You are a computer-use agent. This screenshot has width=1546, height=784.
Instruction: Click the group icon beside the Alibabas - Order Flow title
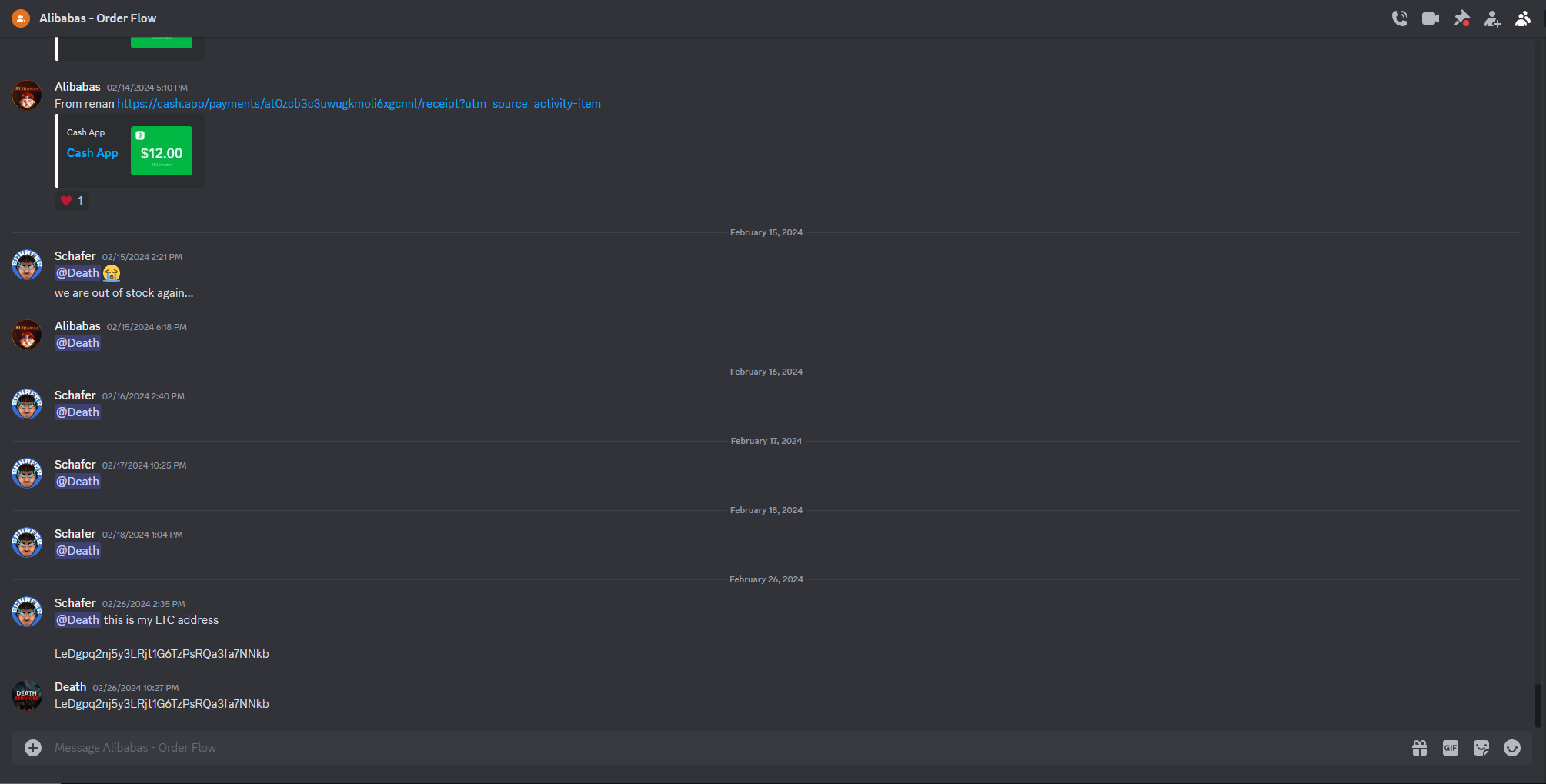pyautogui.click(x=21, y=18)
